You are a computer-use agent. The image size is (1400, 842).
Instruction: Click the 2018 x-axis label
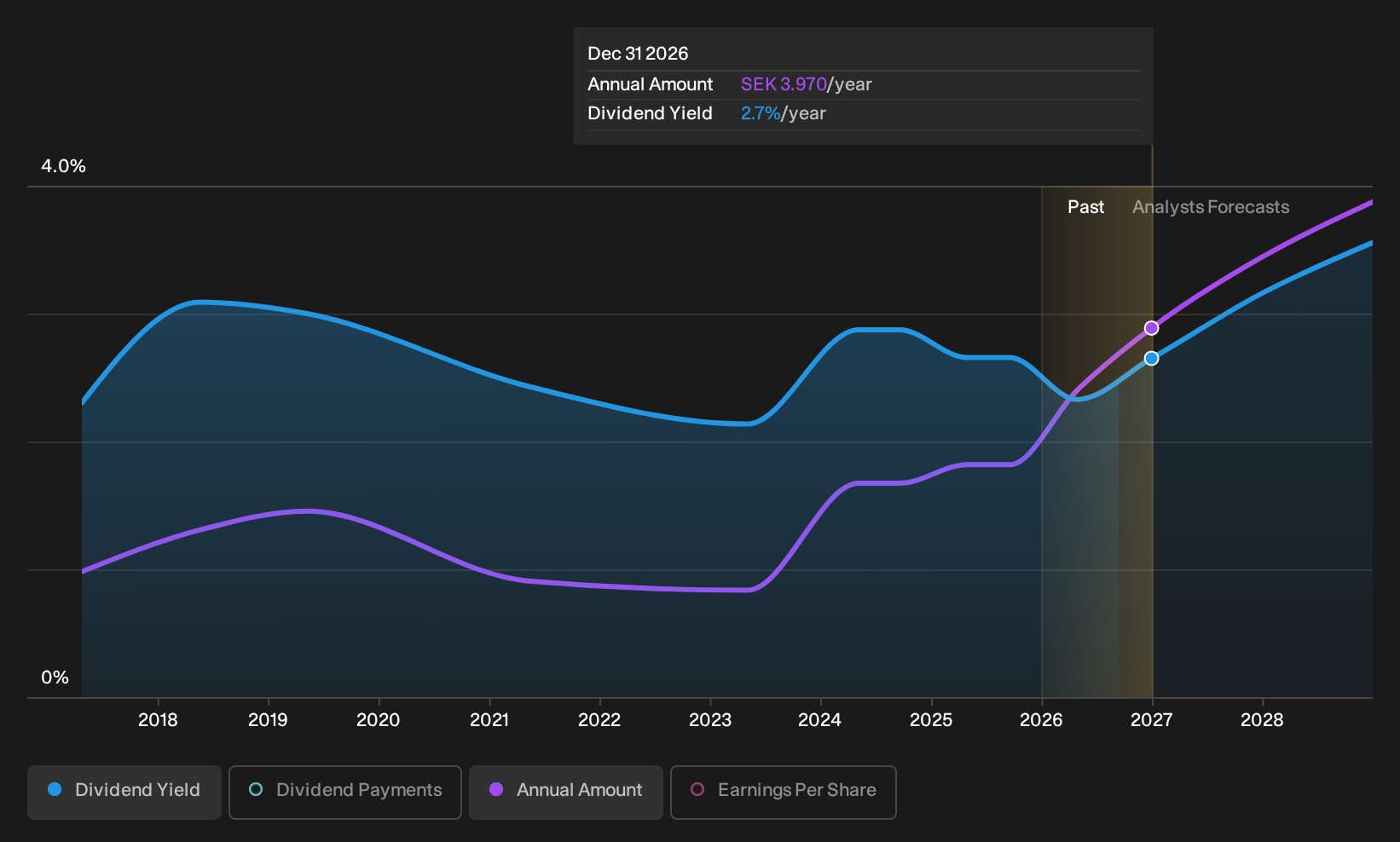158,720
